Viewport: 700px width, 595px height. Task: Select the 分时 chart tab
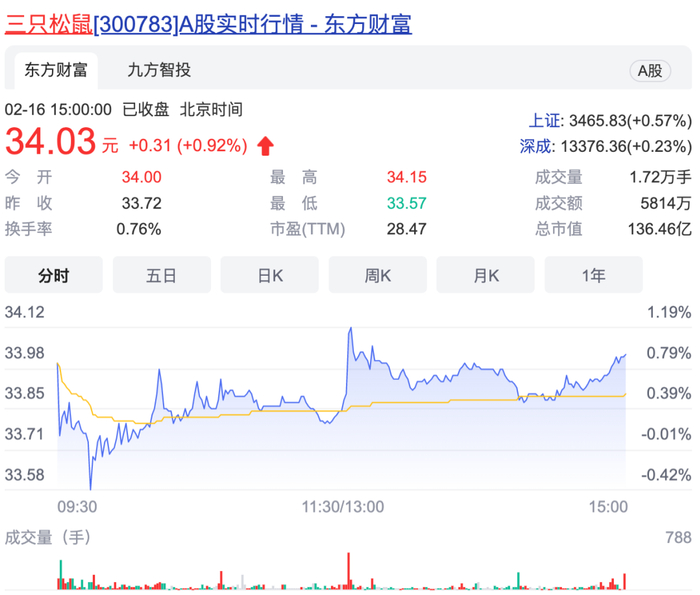(54, 275)
